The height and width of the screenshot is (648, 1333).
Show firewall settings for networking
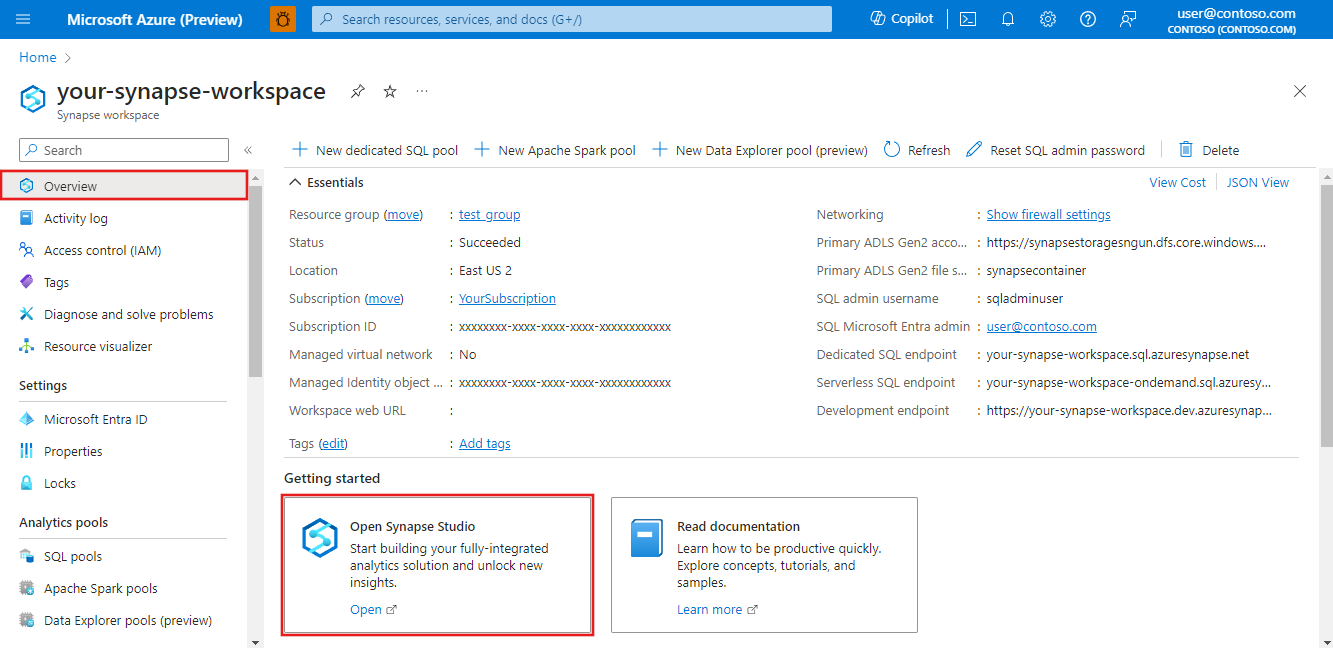point(1048,213)
